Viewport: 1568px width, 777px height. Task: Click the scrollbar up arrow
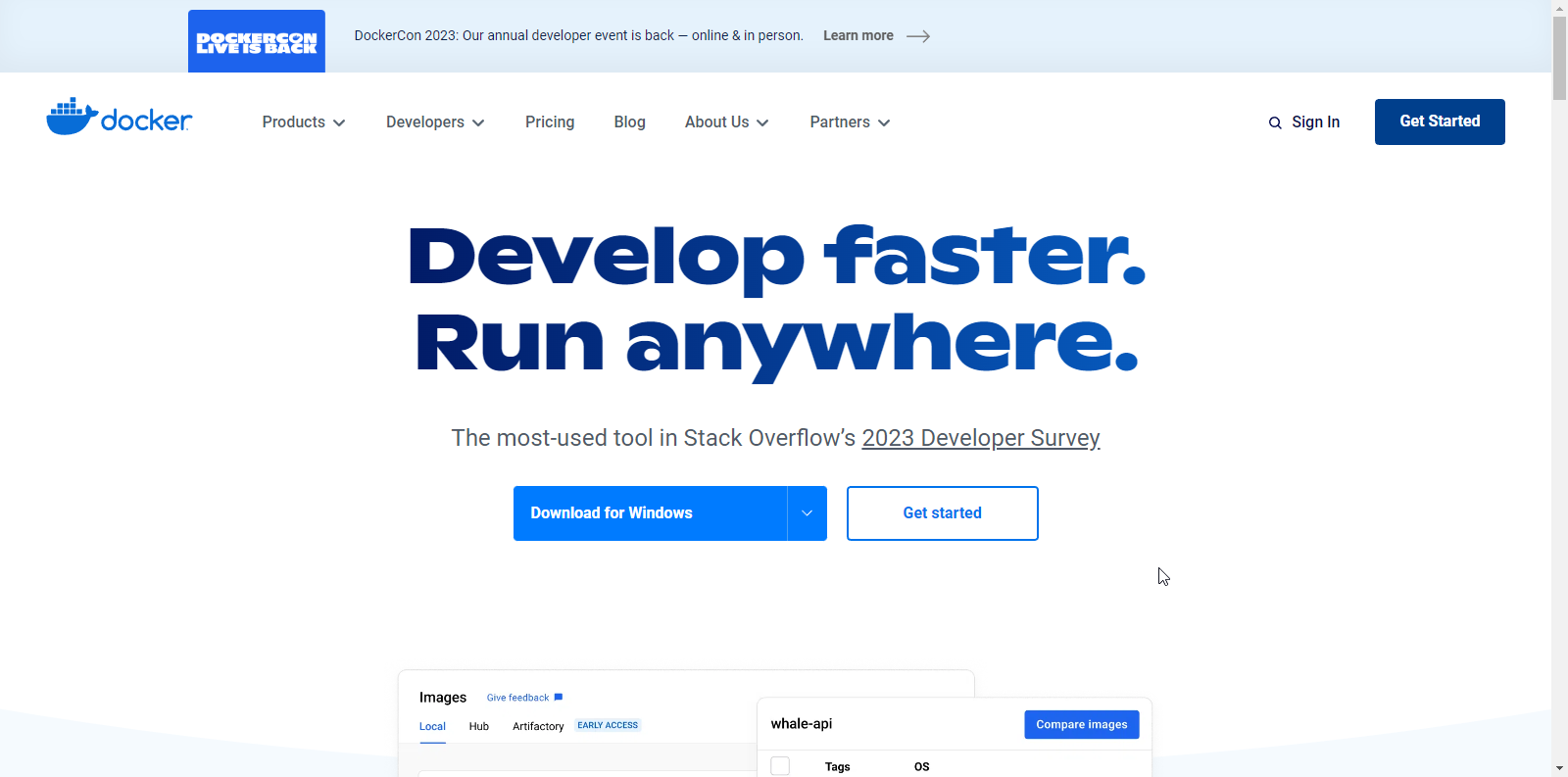(x=1559, y=8)
